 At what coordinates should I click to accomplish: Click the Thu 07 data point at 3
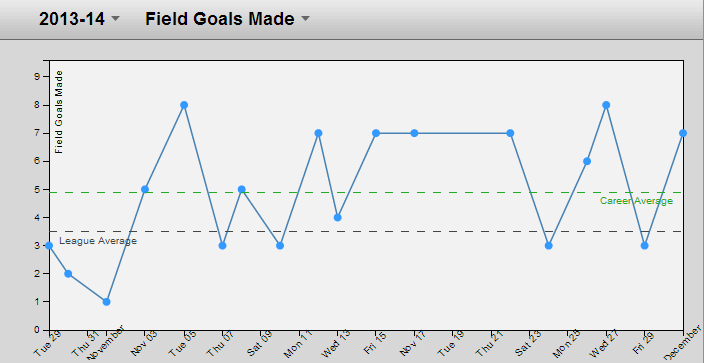[x=222, y=246]
